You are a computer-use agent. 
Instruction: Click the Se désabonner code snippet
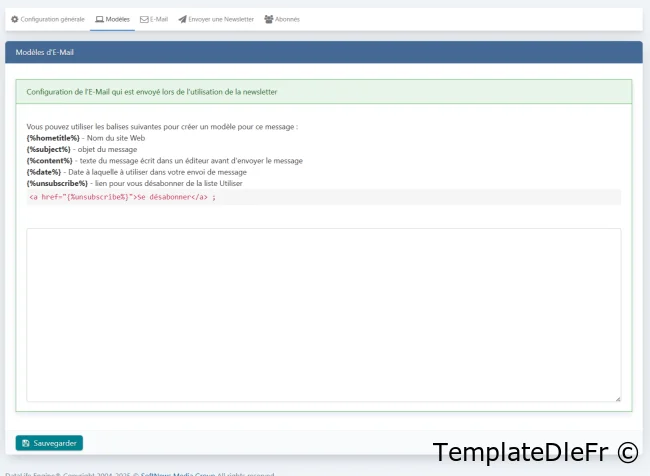122,197
